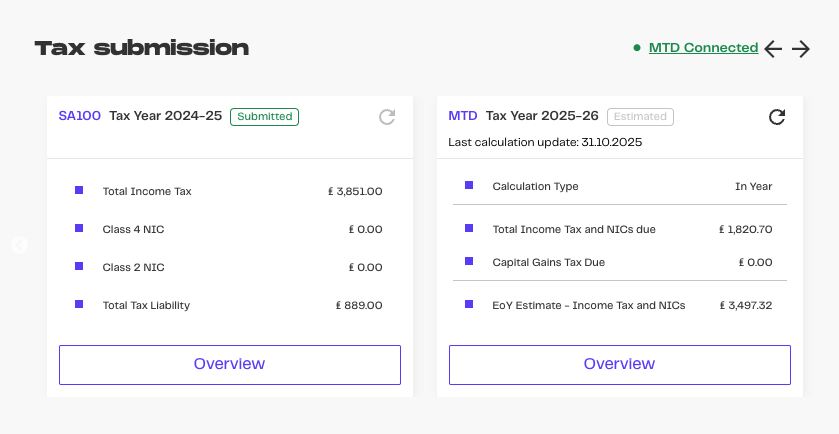Viewport: 839px width, 434px height.
Task: Open the MTD Connected link
Action: pos(703,47)
